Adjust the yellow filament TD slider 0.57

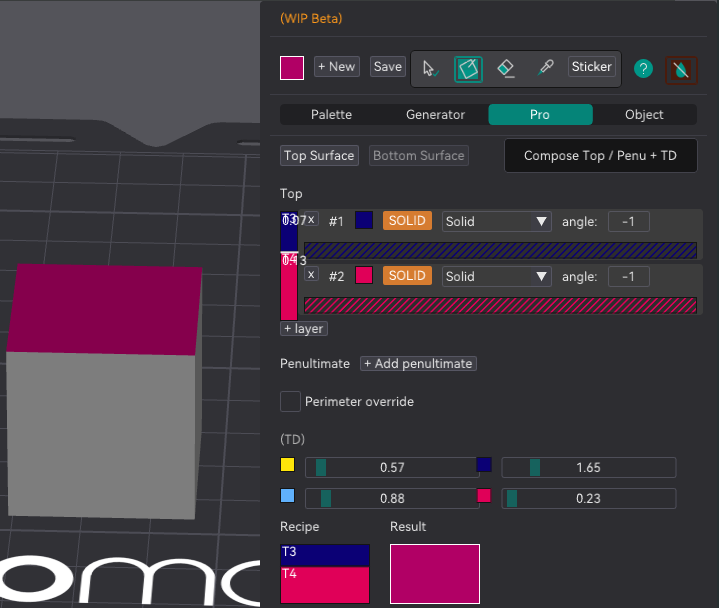point(393,467)
